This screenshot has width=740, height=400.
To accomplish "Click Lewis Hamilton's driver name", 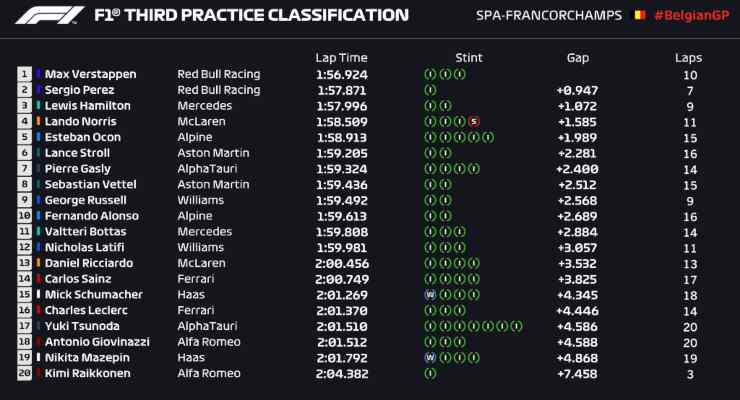I will pyautogui.click(x=88, y=106).
